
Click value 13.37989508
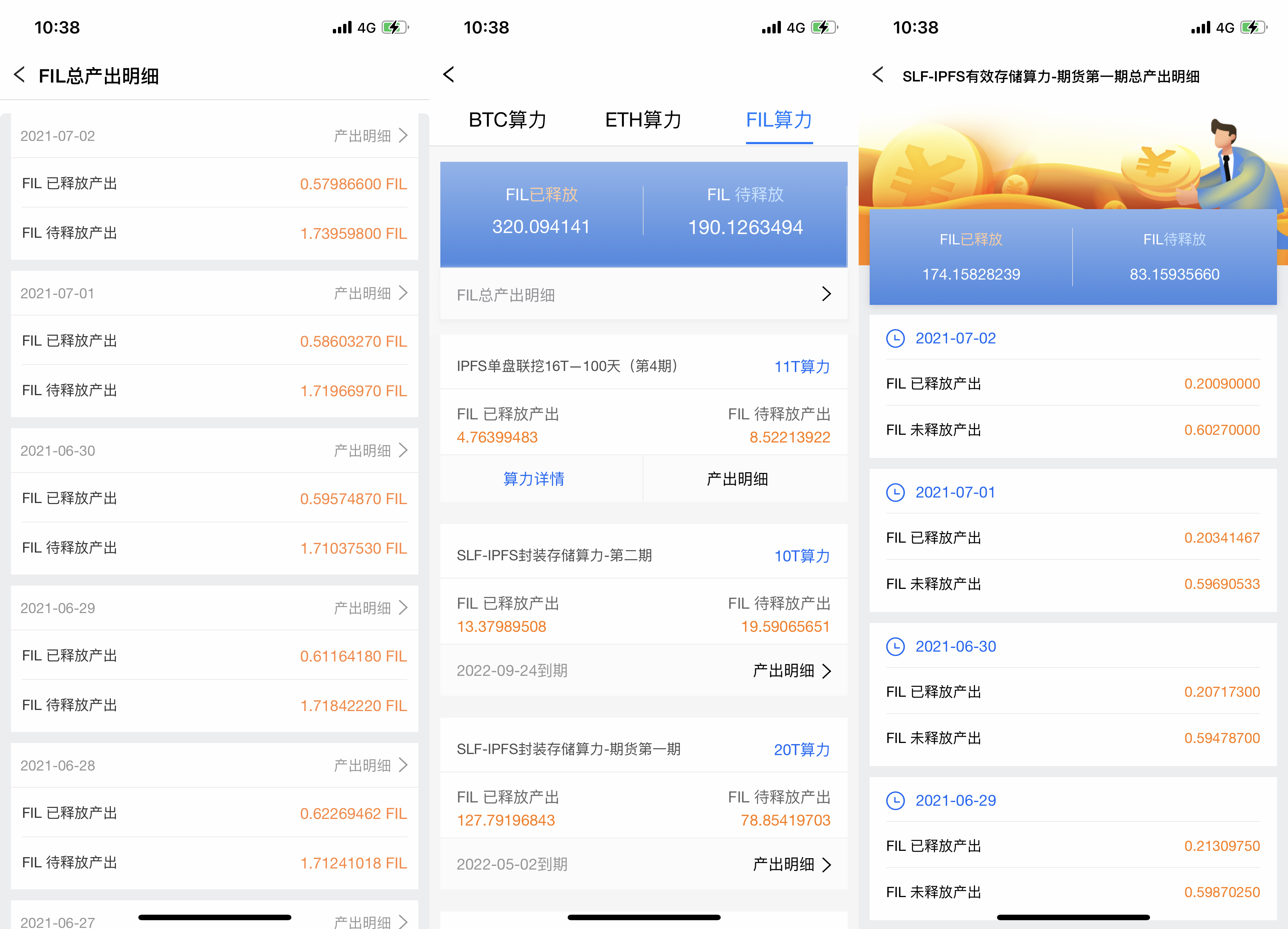tap(502, 626)
